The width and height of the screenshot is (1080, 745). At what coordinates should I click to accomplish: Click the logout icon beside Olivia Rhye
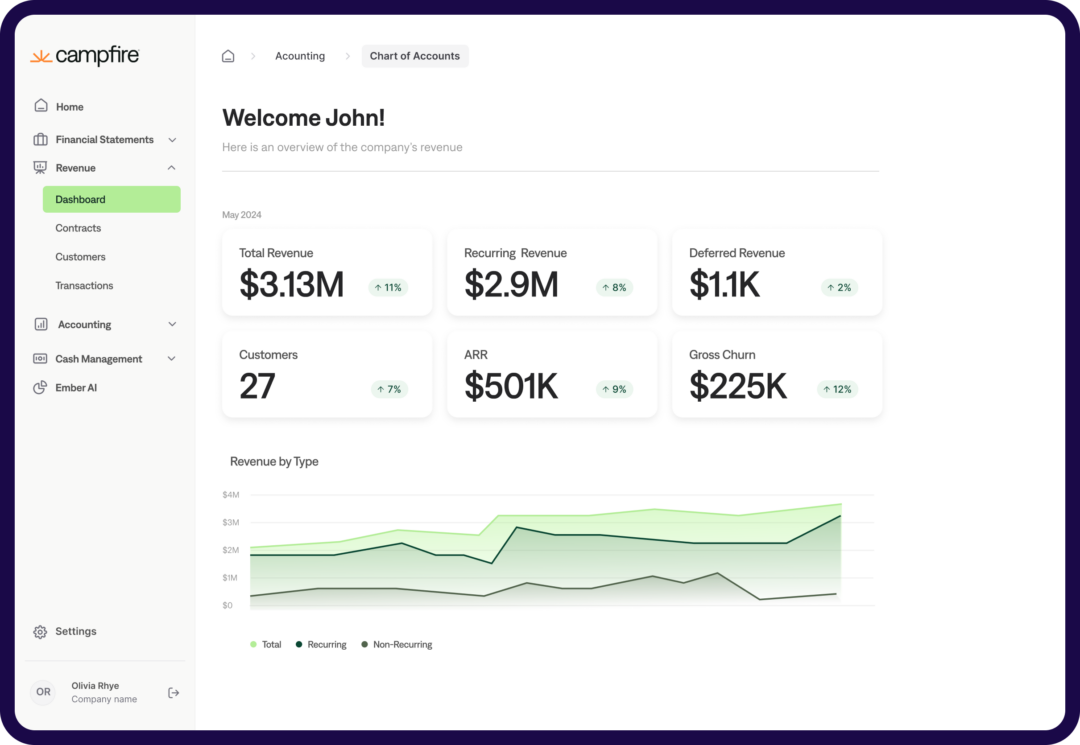tap(173, 693)
